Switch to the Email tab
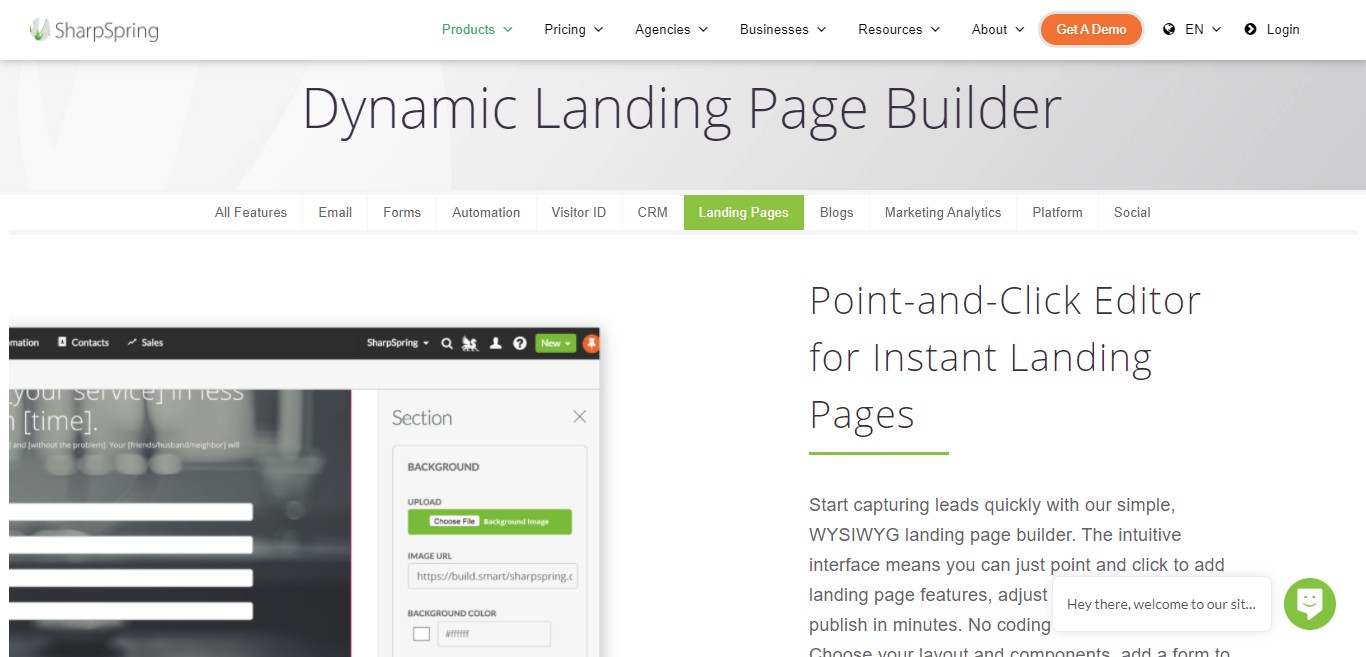 [335, 212]
